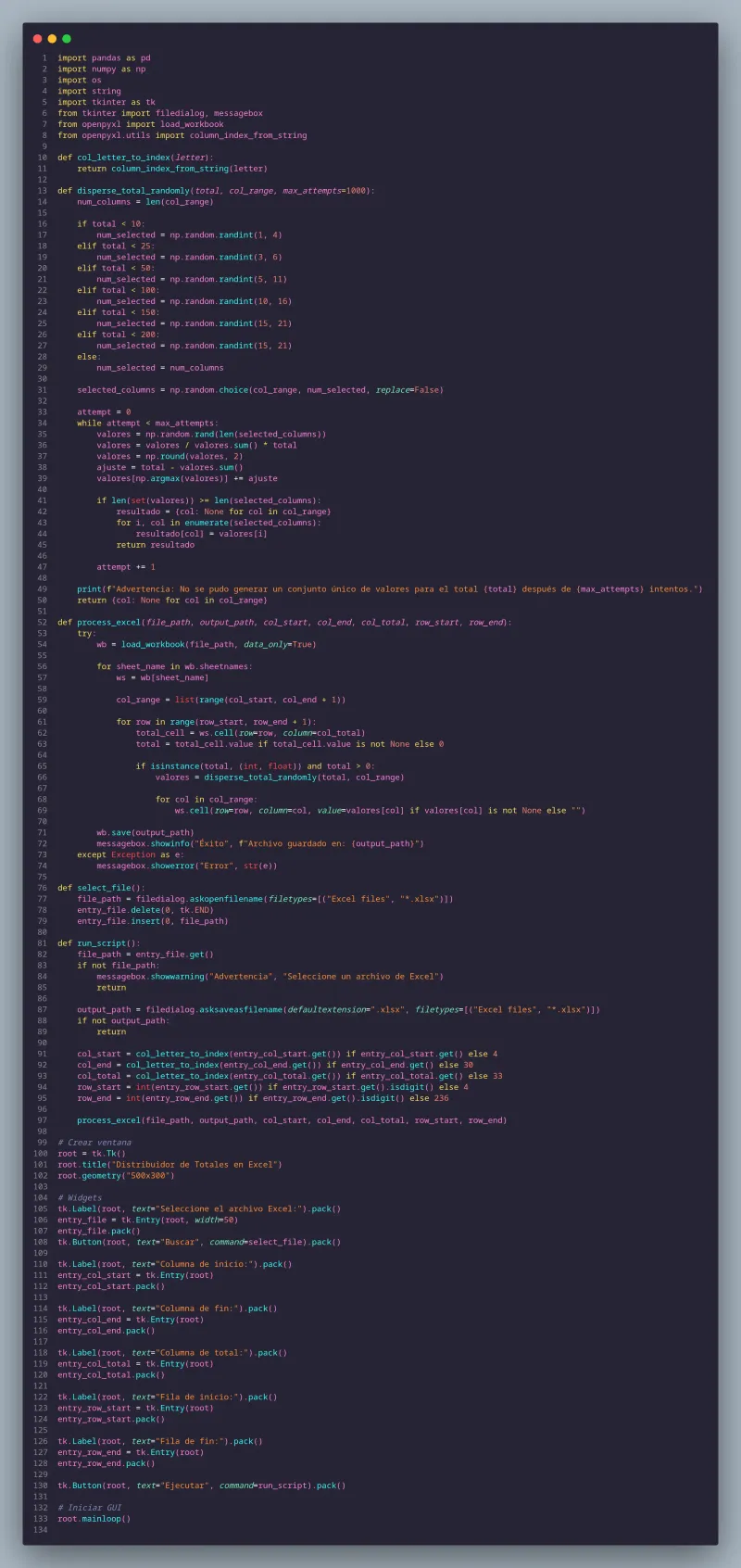The height and width of the screenshot is (1568, 741).
Task: Click 'entry_file.delete(0, tk.END)' line
Action: coord(145,910)
